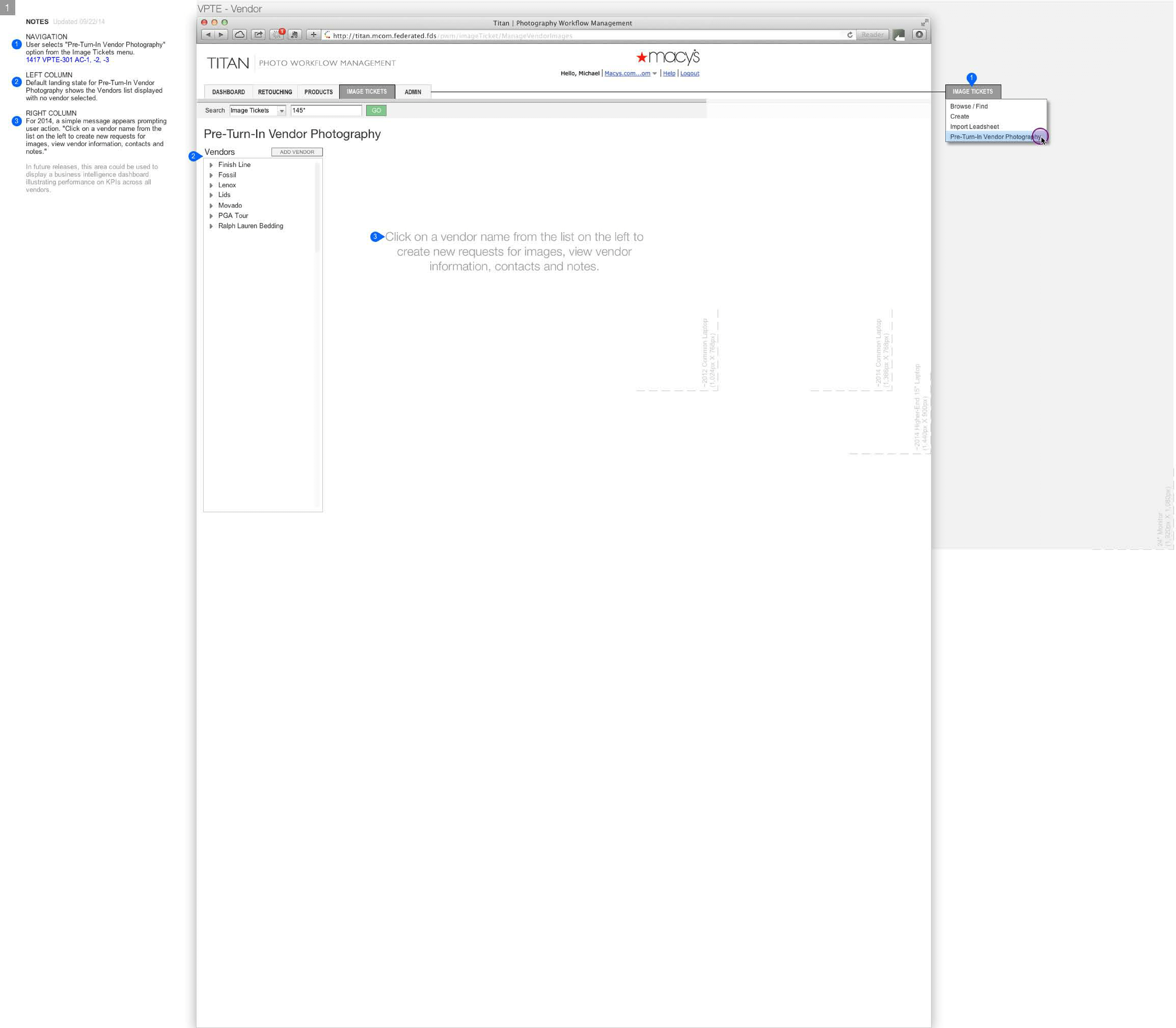Click the plus add-bookmark button
Viewport: 1176px width, 1028px height.
pyautogui.click(x=313, y=35)
